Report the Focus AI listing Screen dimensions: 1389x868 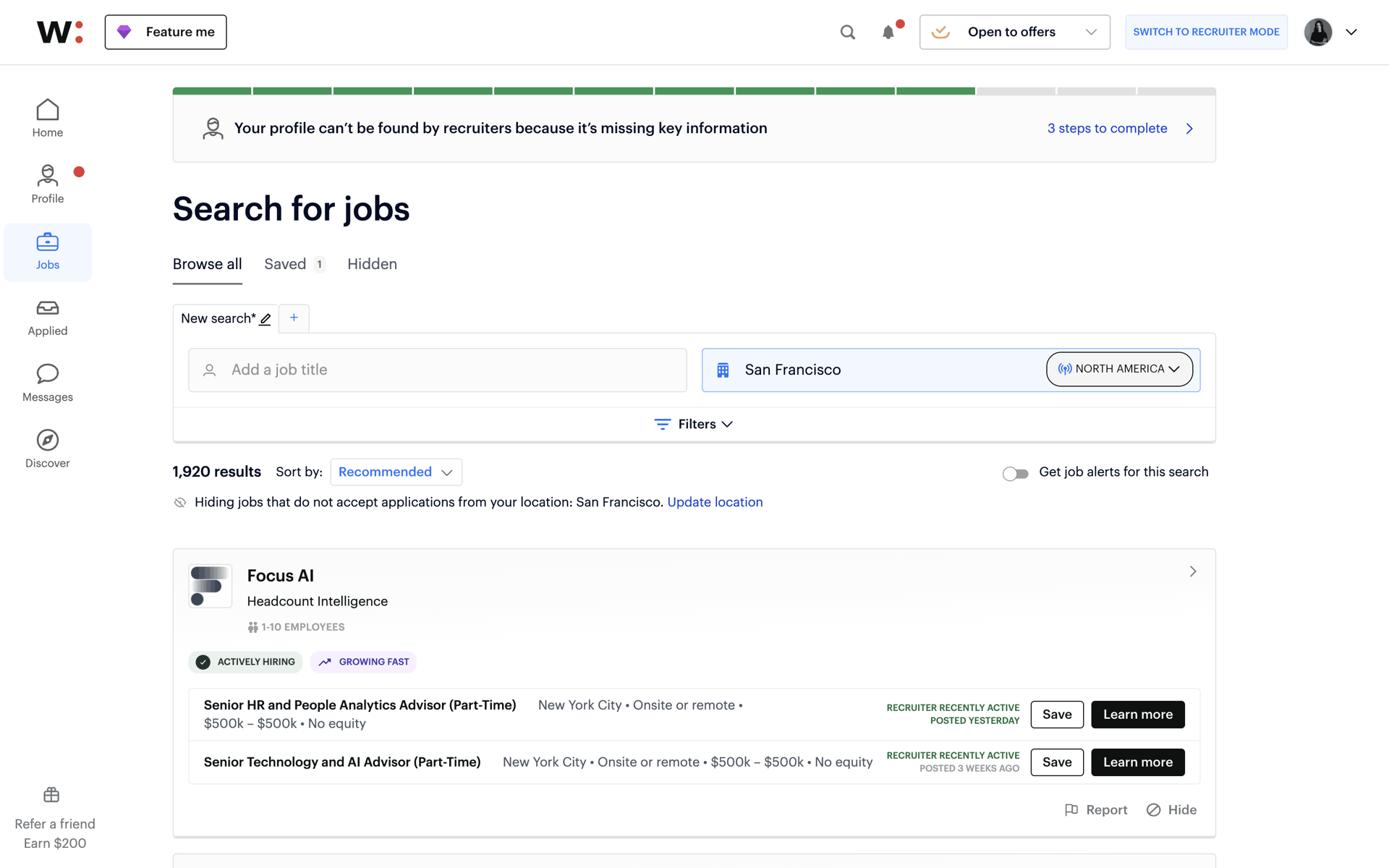point(1096,809)
